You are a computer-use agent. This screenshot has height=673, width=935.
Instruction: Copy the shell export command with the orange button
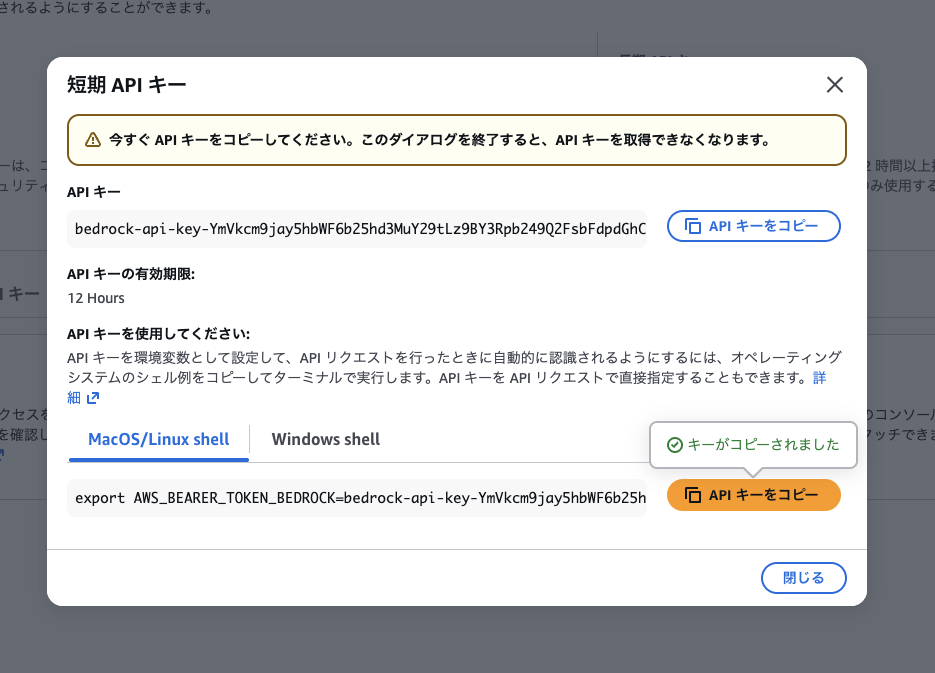click(x=754, y=495)
